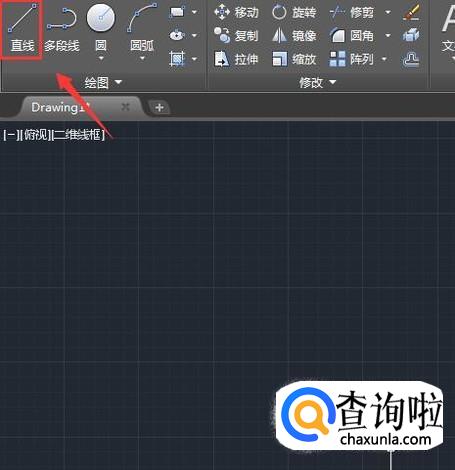This screenshot has height=470, width=455.
Task: Click the 圆角 fillet tool
Action: click(352, 35)
